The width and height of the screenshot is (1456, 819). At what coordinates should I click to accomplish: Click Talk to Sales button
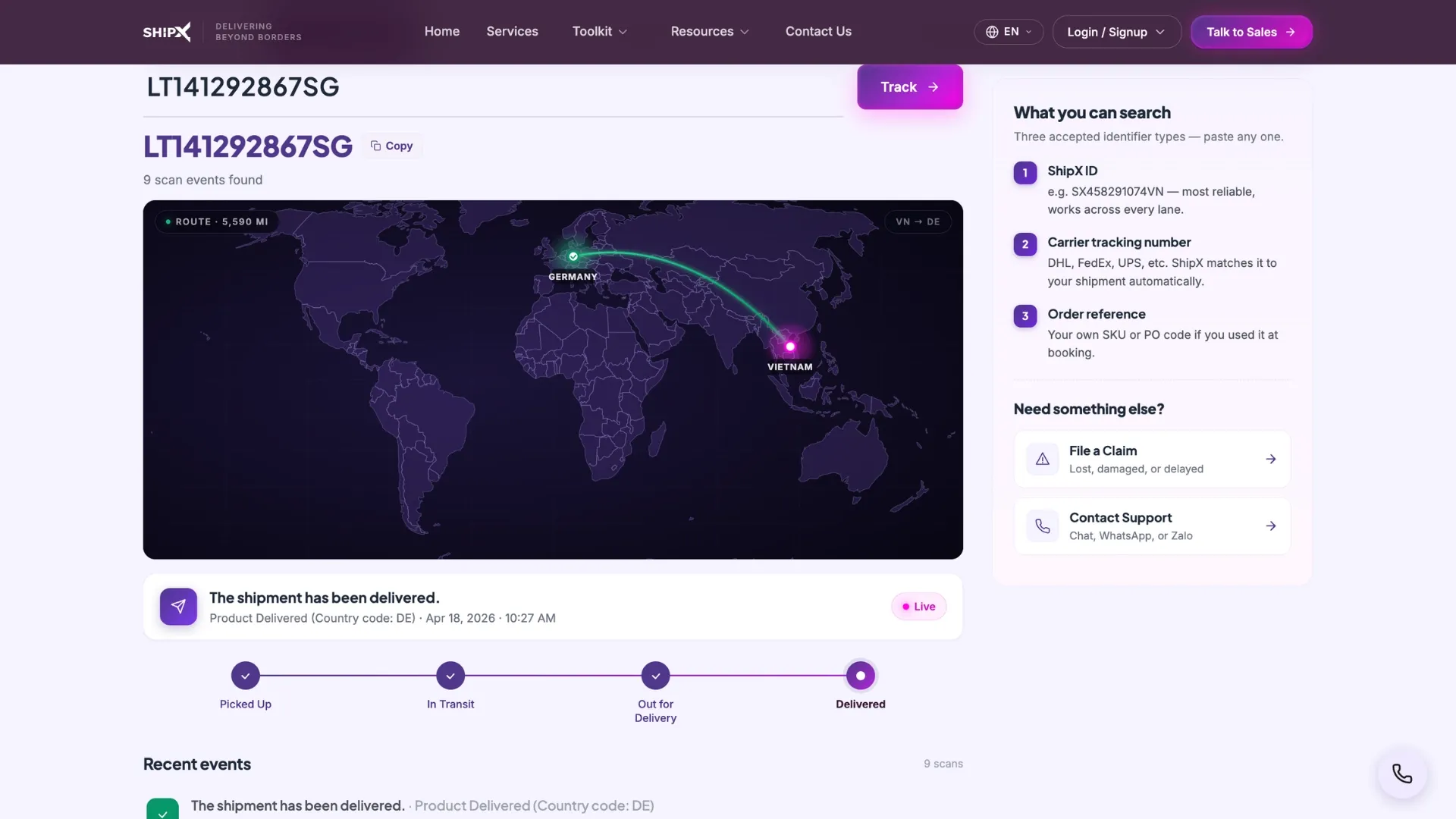pos(1251,32)
